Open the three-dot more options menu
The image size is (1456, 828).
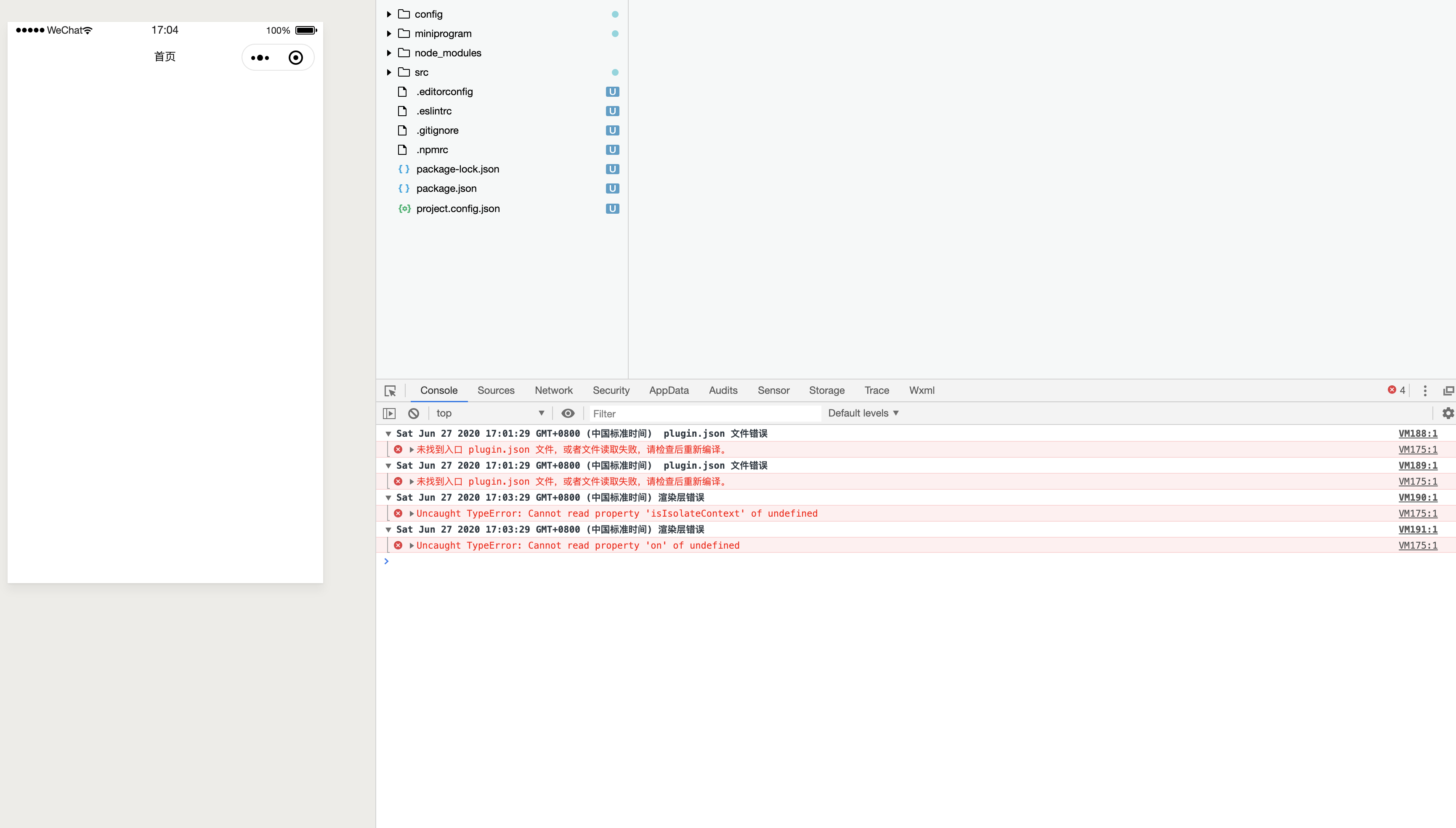pos(1425,391)
